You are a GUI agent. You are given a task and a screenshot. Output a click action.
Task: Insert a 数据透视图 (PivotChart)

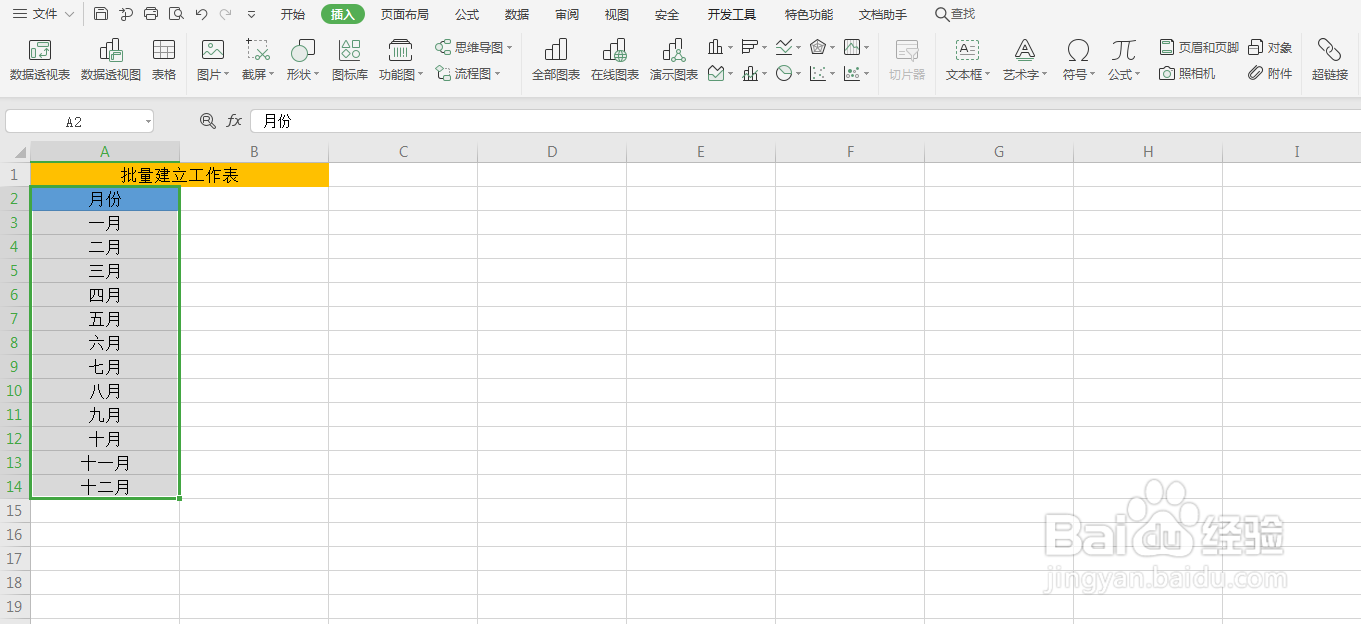111,60
